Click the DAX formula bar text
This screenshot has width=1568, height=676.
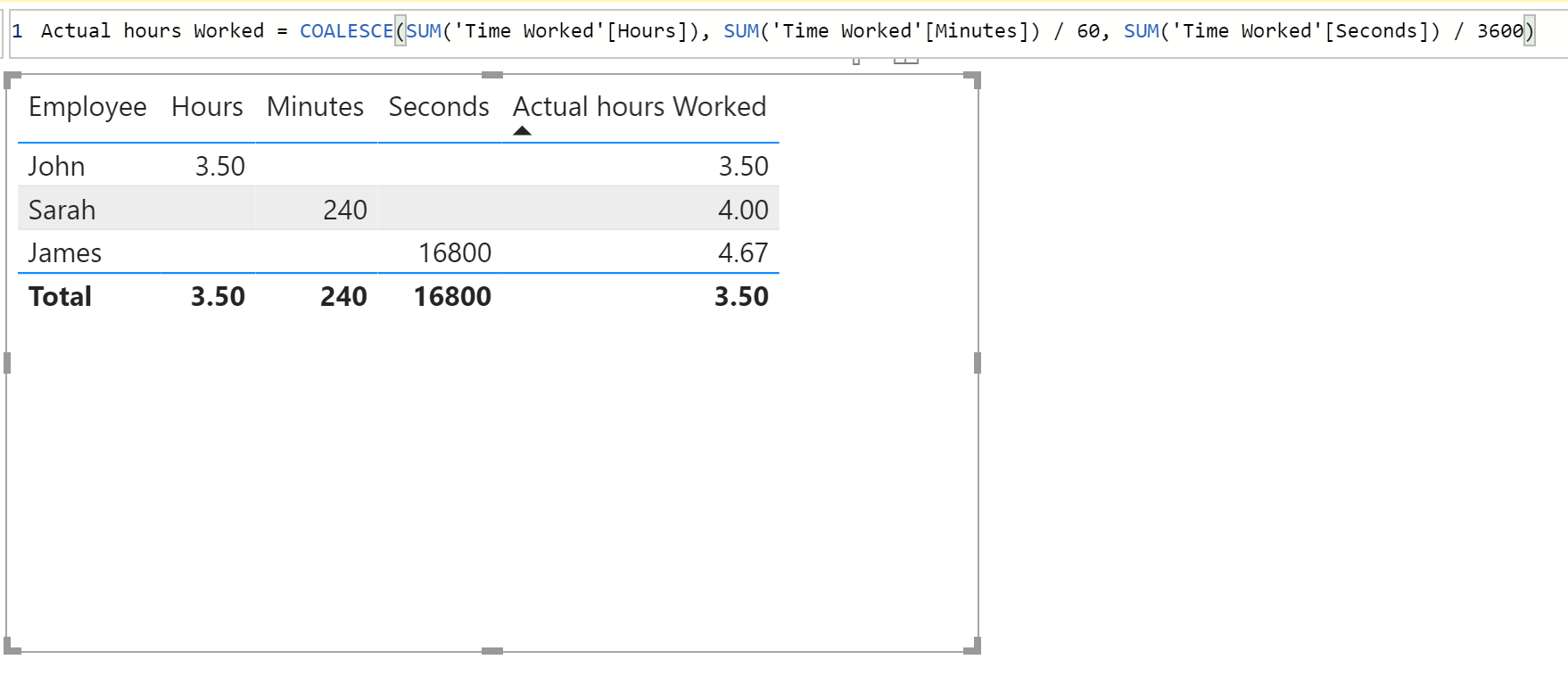pos(788,31)
